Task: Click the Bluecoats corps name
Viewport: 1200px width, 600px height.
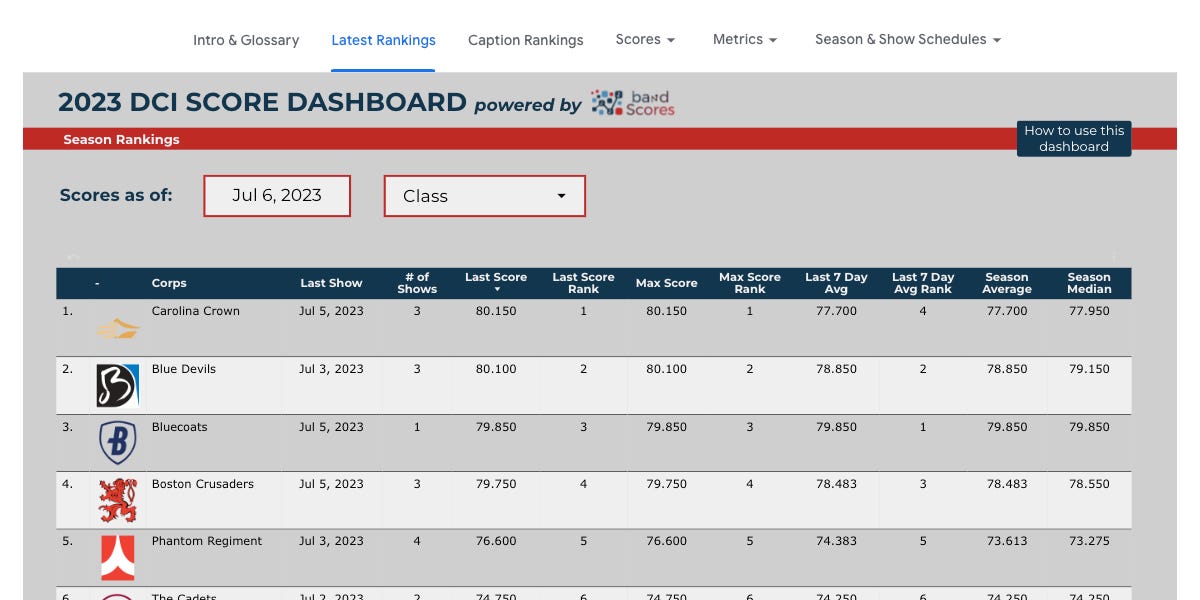Action: pos(180,427)
